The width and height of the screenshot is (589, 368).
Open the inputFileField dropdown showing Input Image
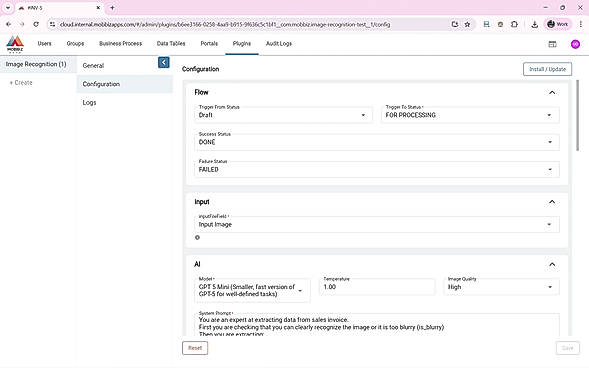pos(377,224)
